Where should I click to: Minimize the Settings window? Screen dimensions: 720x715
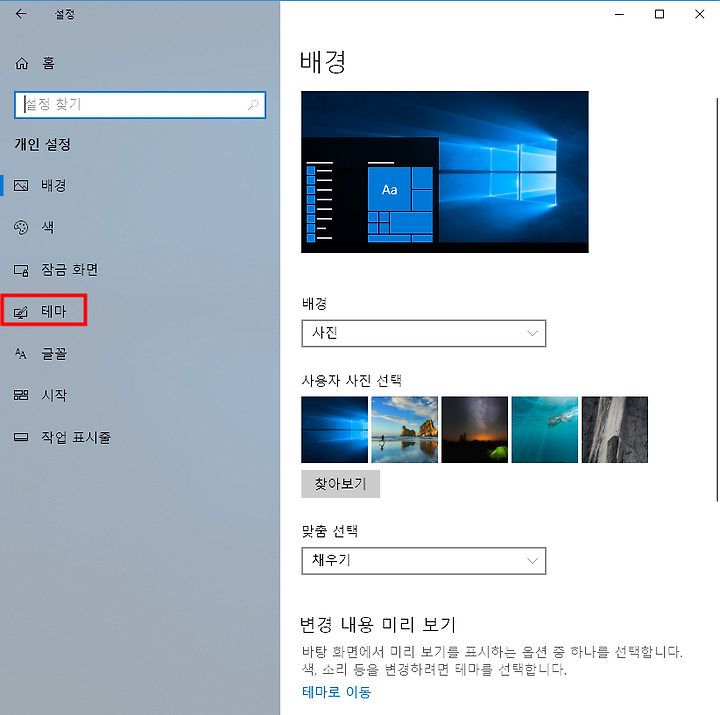point(619,15)
